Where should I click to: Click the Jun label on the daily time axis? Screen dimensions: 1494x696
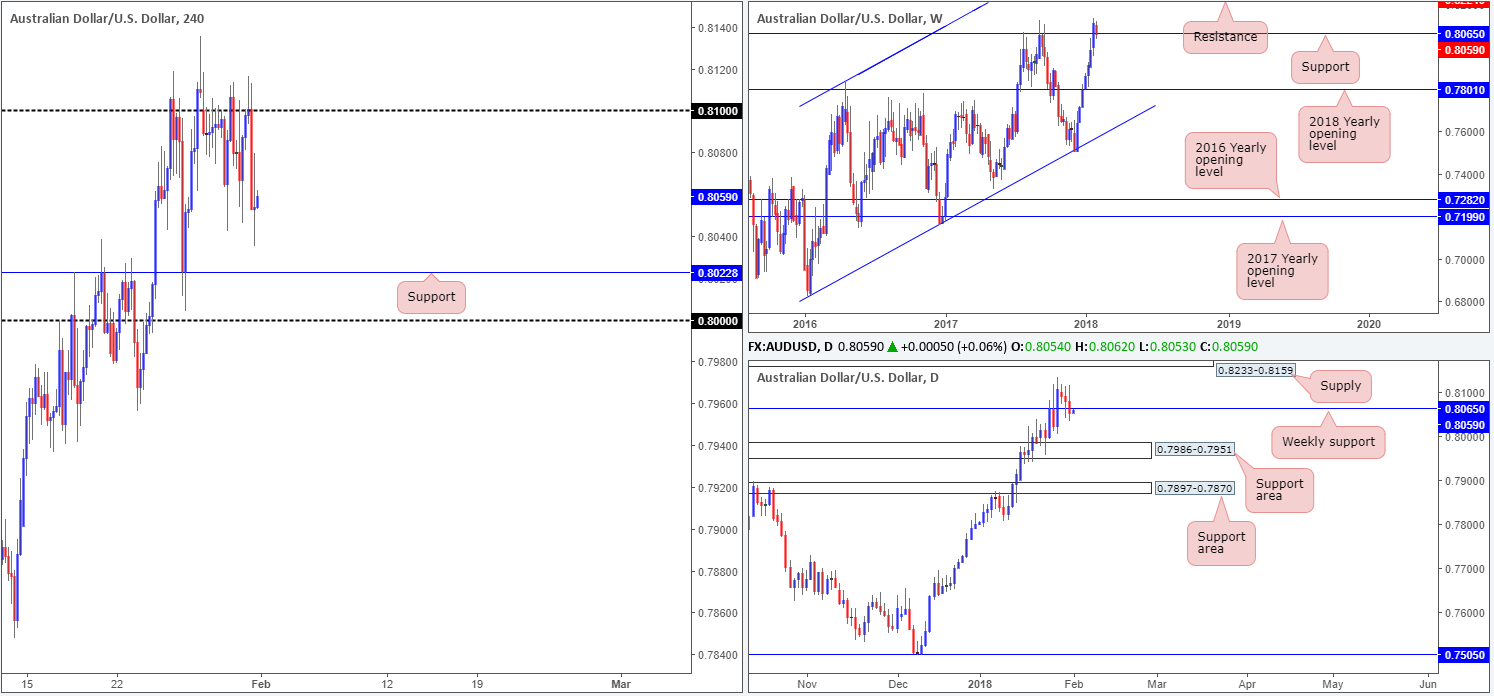point(1427,684)
